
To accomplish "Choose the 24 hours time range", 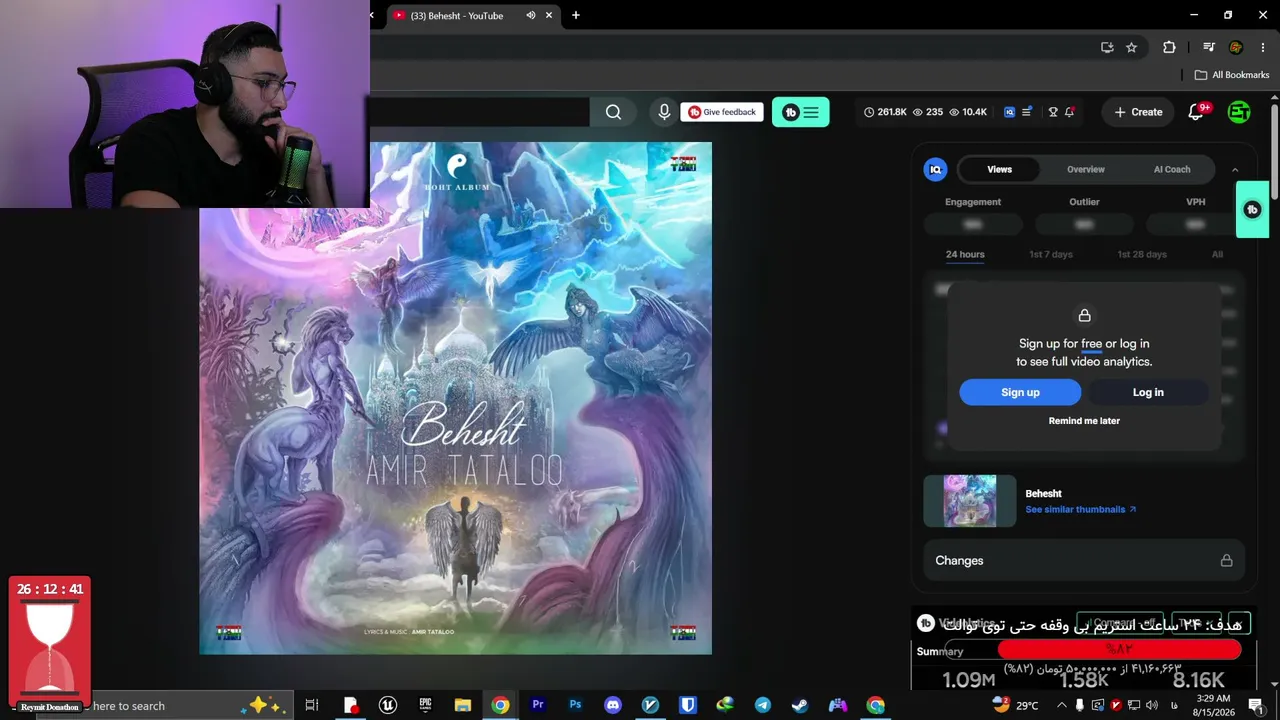I will 965,254.
